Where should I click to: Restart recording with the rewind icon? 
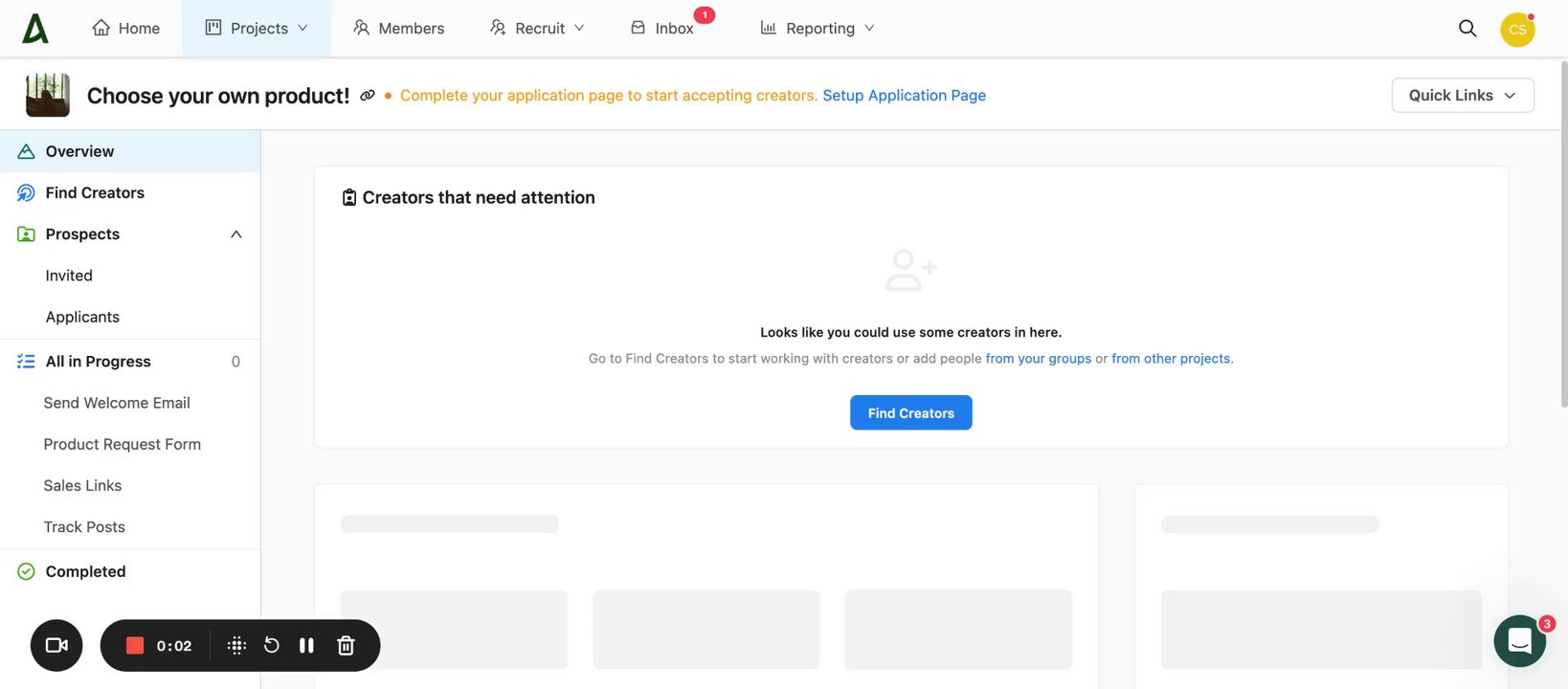(x=272, y=646)
